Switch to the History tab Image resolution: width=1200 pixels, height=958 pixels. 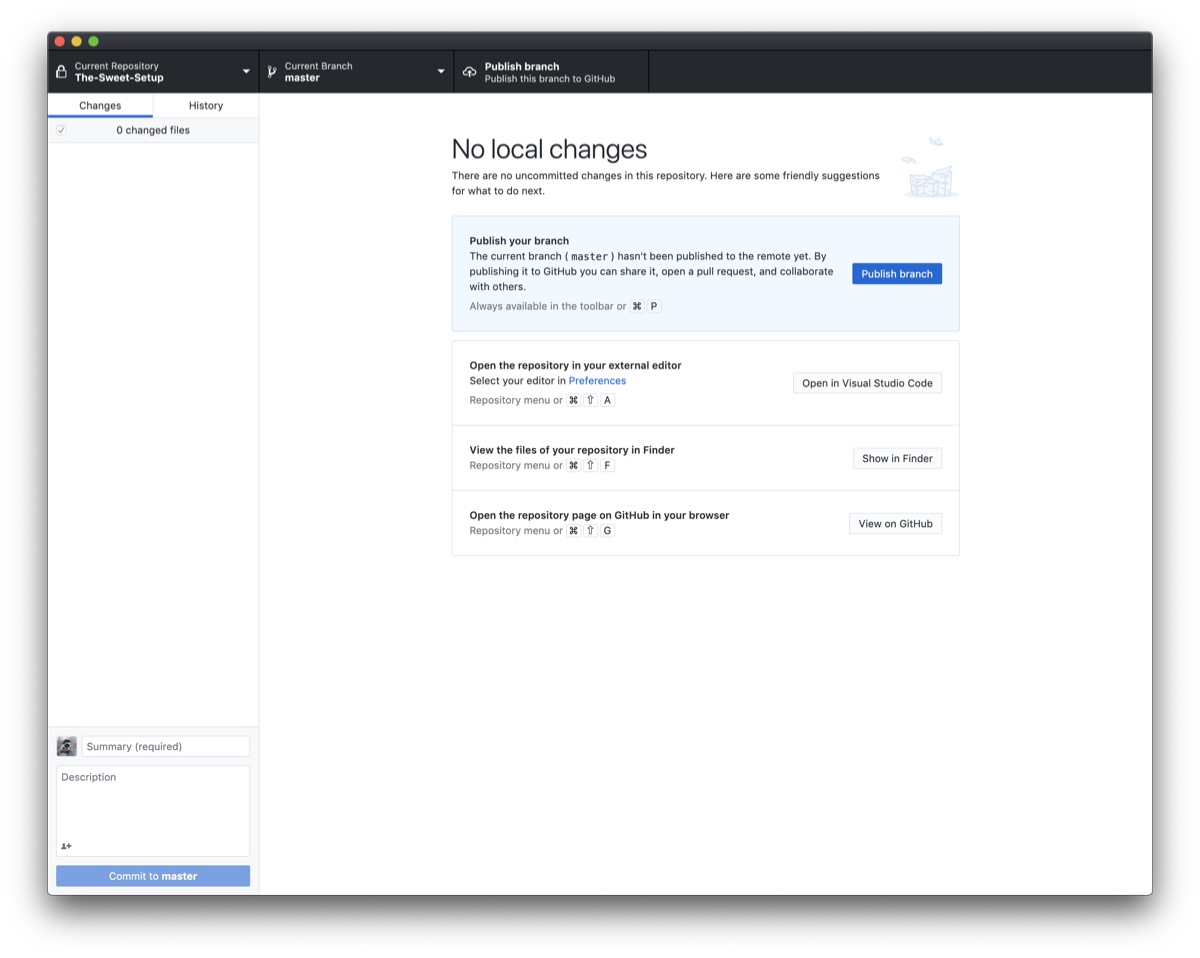[x=206, y=105]
